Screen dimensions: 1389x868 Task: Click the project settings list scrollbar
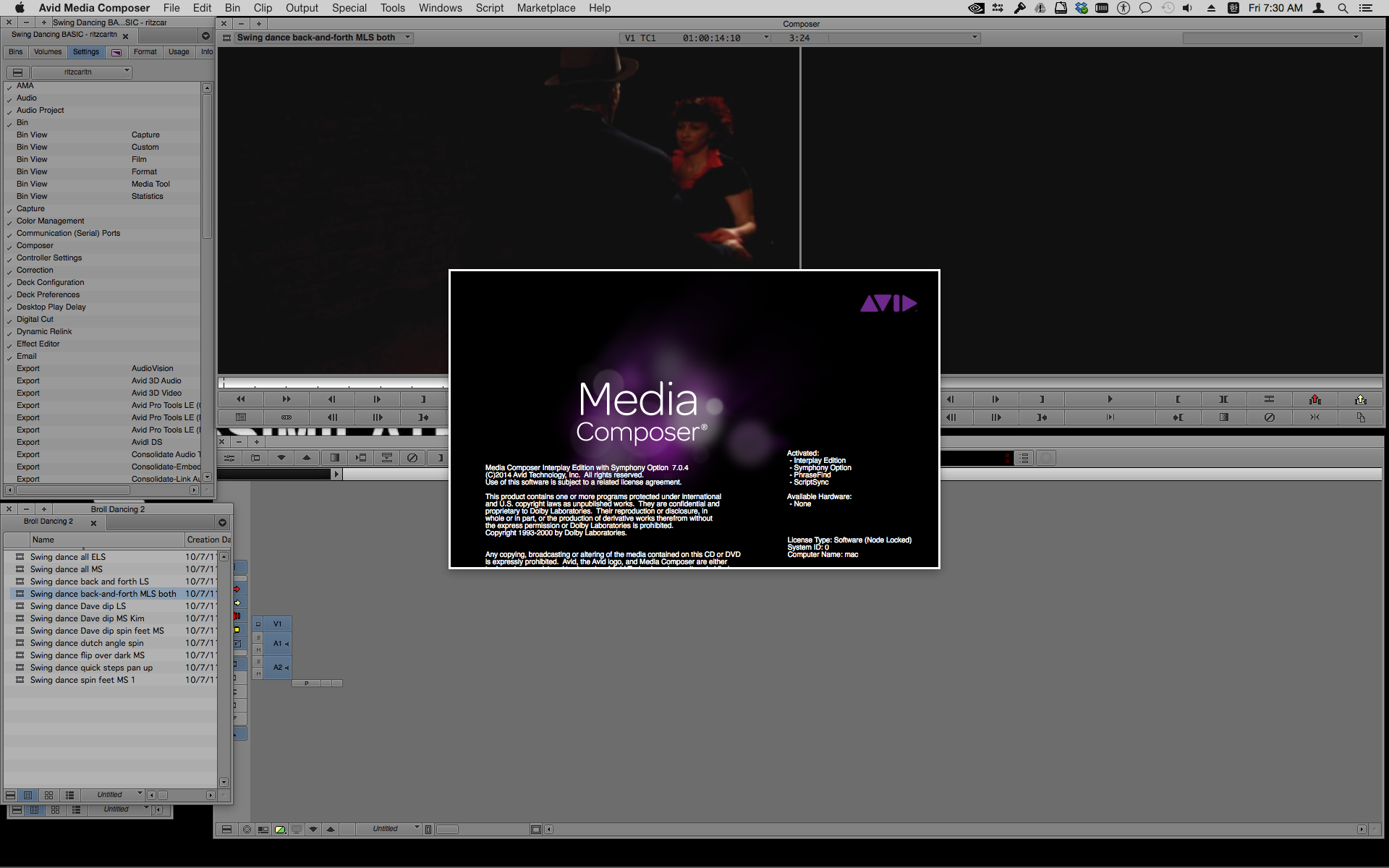(207, 166)
